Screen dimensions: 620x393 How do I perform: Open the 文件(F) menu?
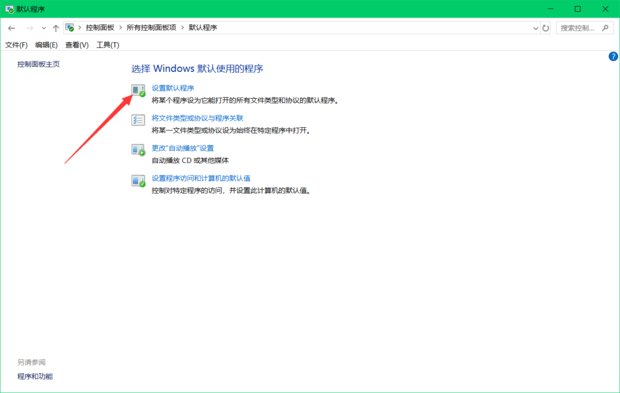click(x=16, y=45)
